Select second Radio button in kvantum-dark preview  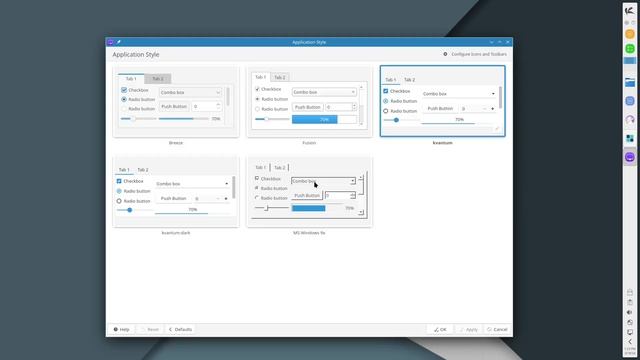(x=119, y=201)
